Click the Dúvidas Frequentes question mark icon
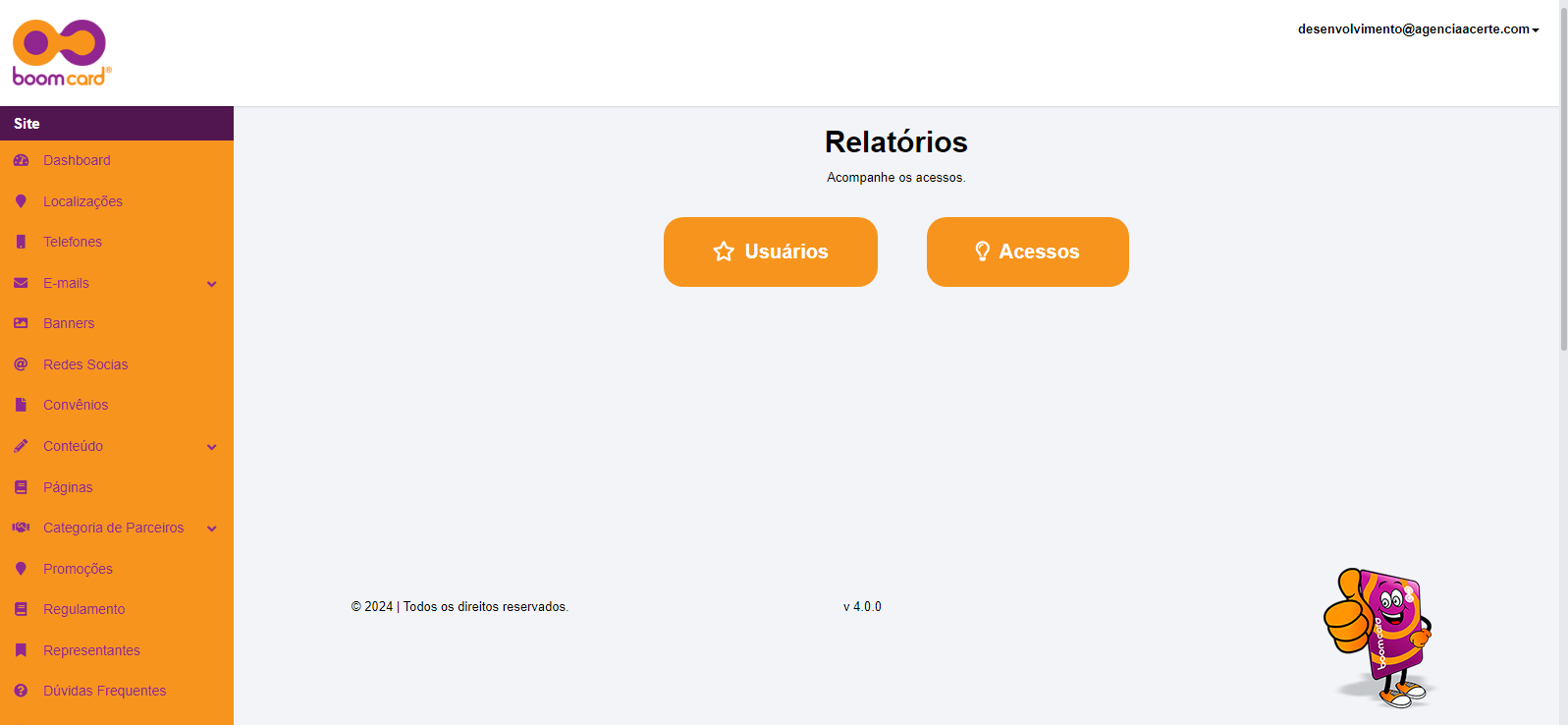This screenshot has width=1568, height=725. (x=21, y=691)
